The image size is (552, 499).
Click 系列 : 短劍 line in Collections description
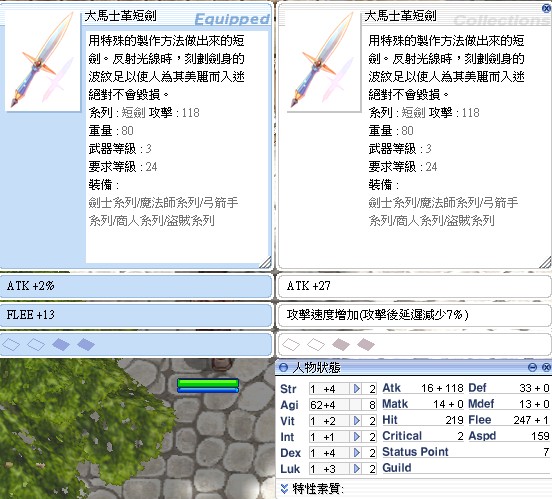[x=424, y=113]
